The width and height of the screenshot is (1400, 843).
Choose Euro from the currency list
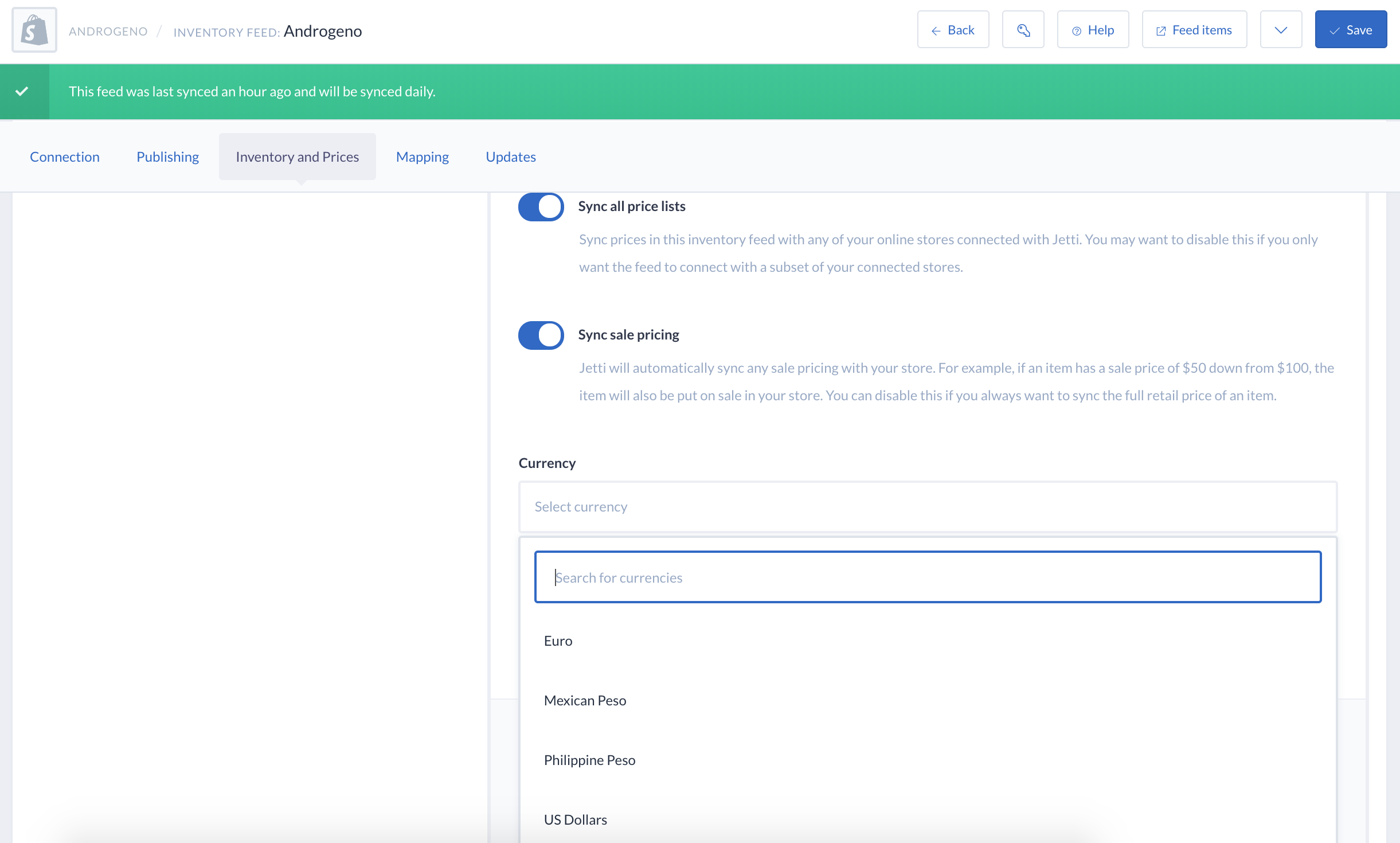pos(558,641)
